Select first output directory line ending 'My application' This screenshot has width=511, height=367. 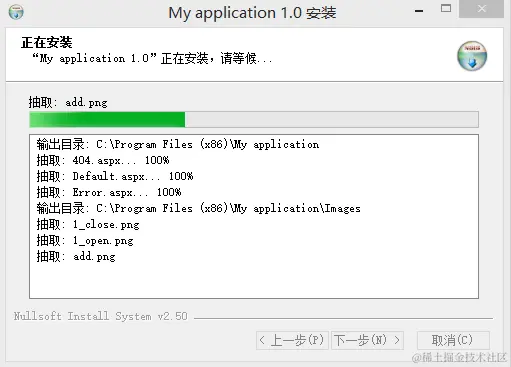pos(178,144)
